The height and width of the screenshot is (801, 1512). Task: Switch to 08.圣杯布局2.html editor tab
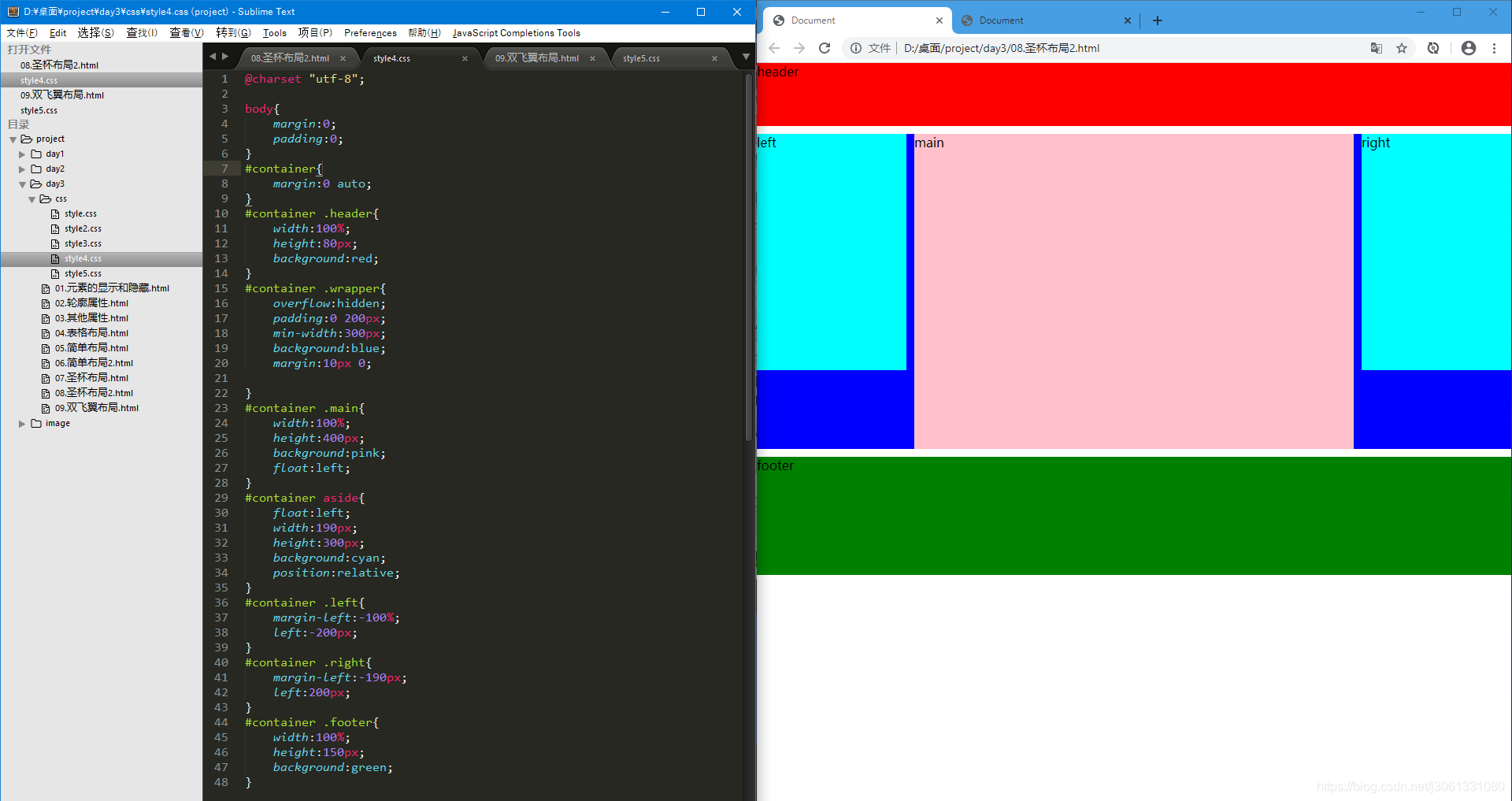click(x=290, y=58)
